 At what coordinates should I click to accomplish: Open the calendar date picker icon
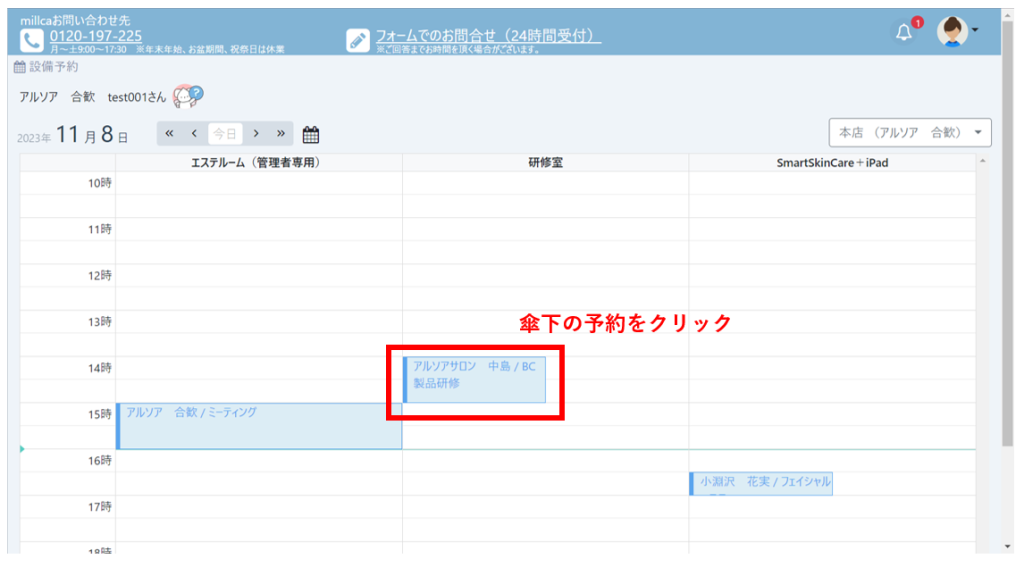coord(311,134)
